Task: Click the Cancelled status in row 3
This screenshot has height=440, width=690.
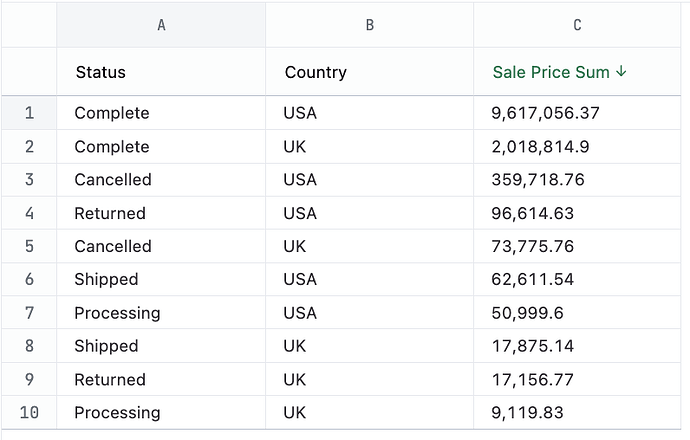Action: point(113,180)
